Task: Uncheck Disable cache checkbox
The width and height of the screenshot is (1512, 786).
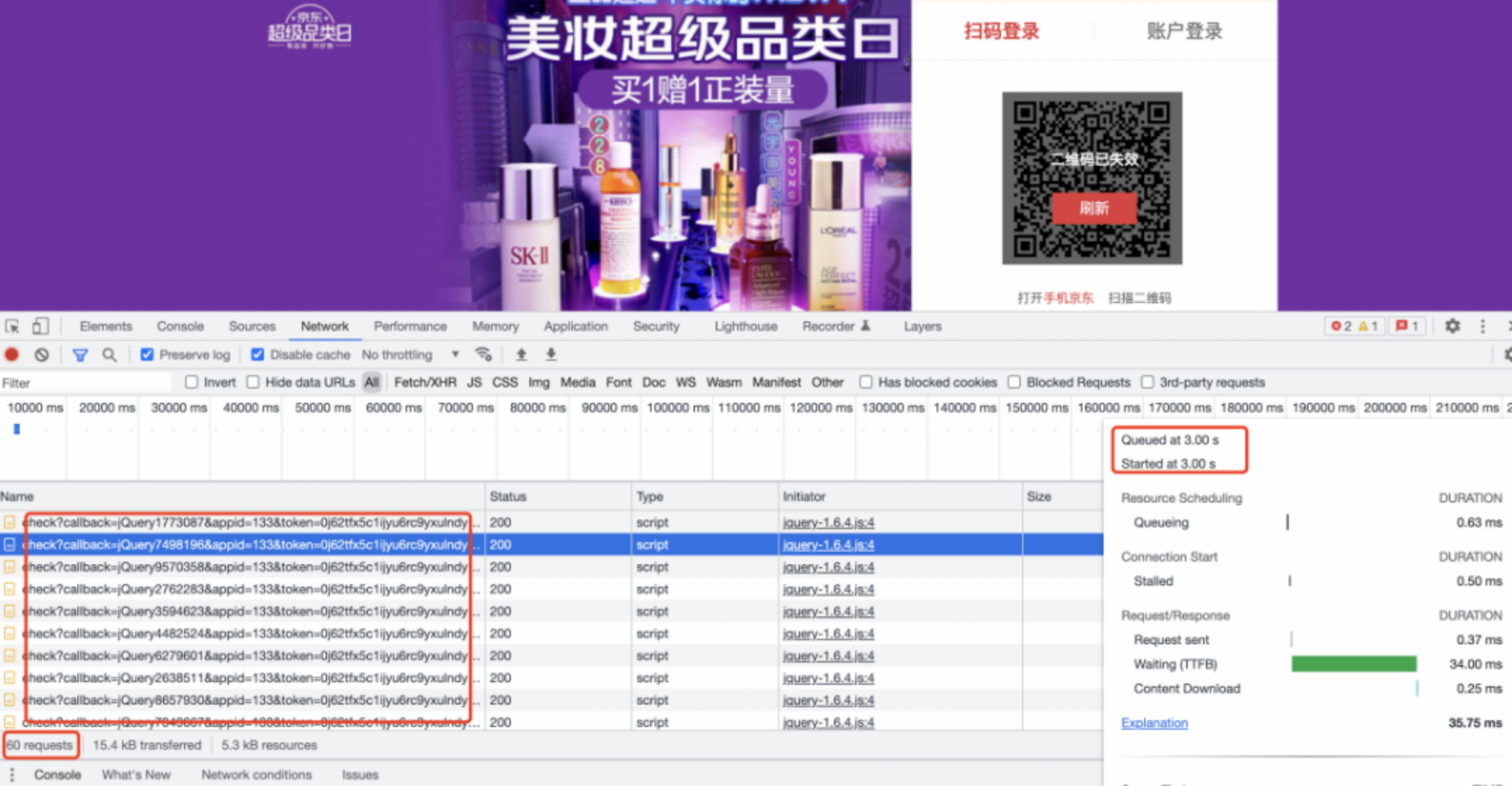Action: (258, 354)
